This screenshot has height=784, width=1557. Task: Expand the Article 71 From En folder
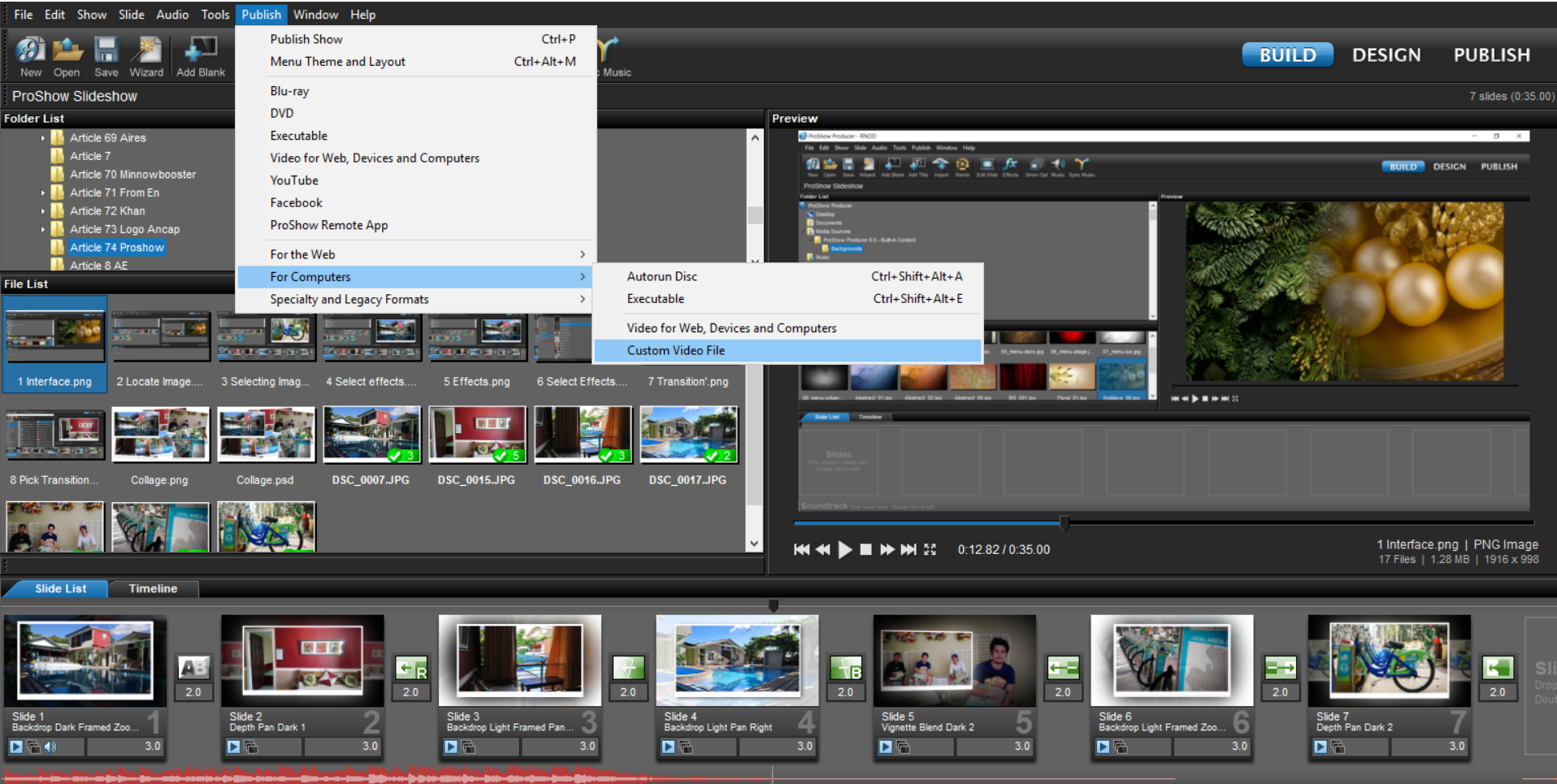click(43, 193)
